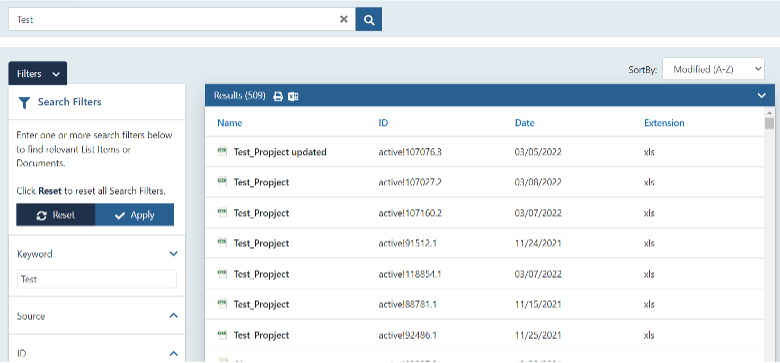
Task: Click the results scrollbar up arrow
Action: point(770,112)
